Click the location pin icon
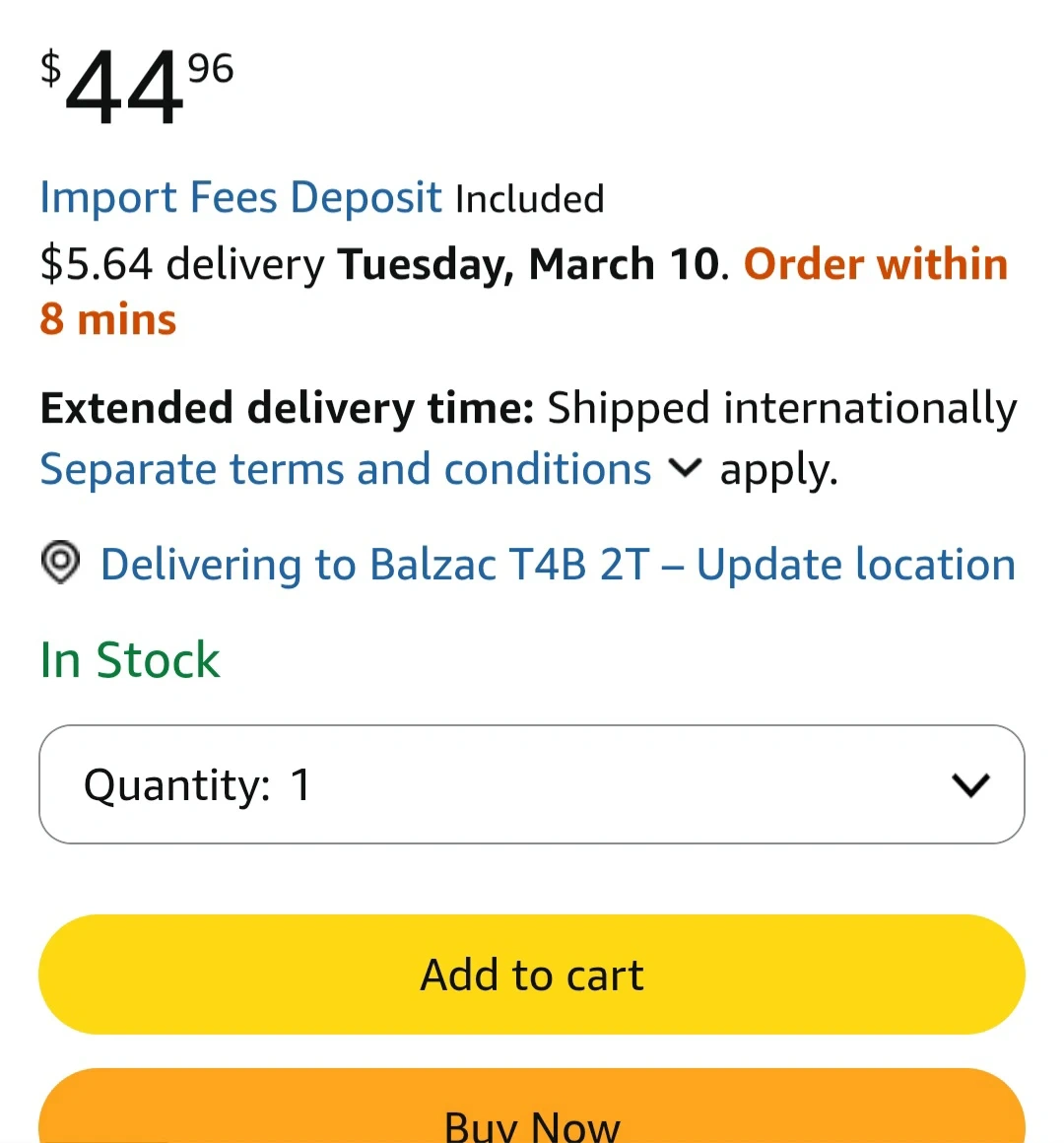 tap(60, 564)
